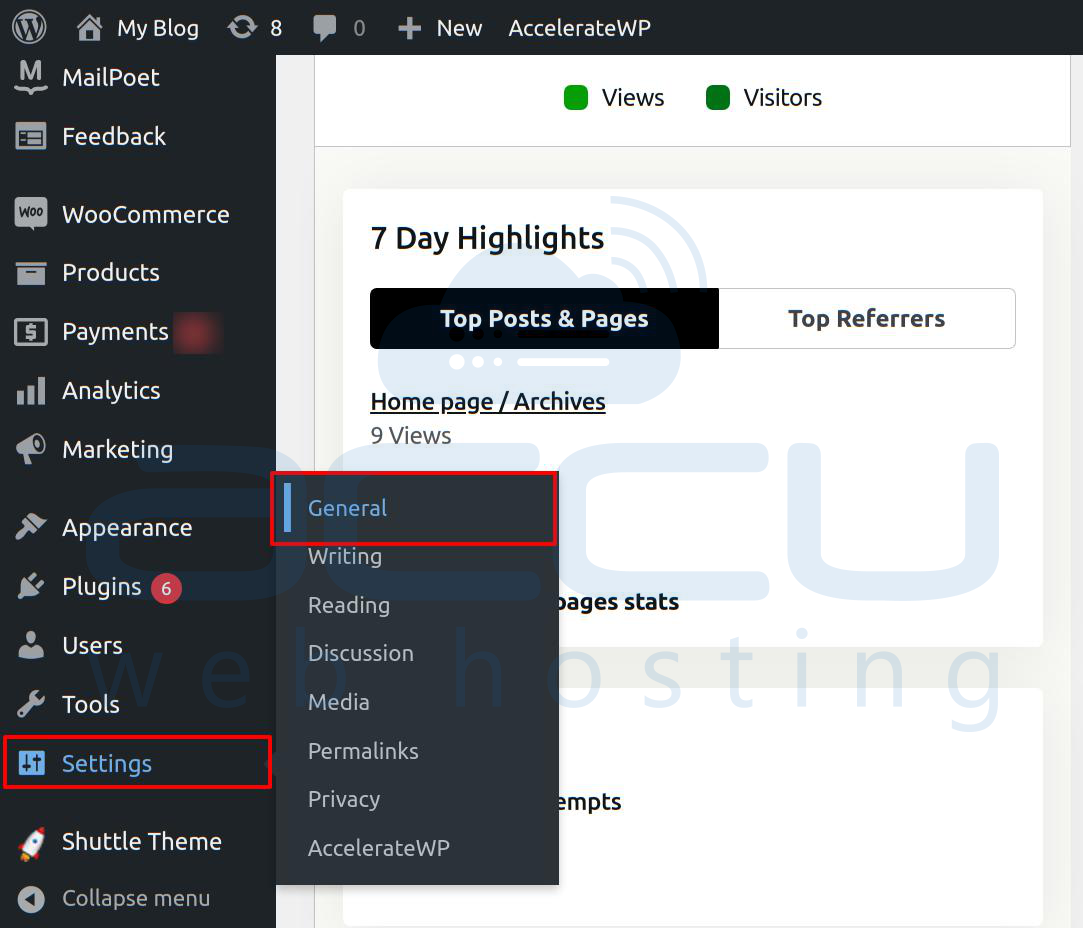This screenshot has width=1083, height=928.
Task: Open the MailPoet menu label
Action: point(111,77)
